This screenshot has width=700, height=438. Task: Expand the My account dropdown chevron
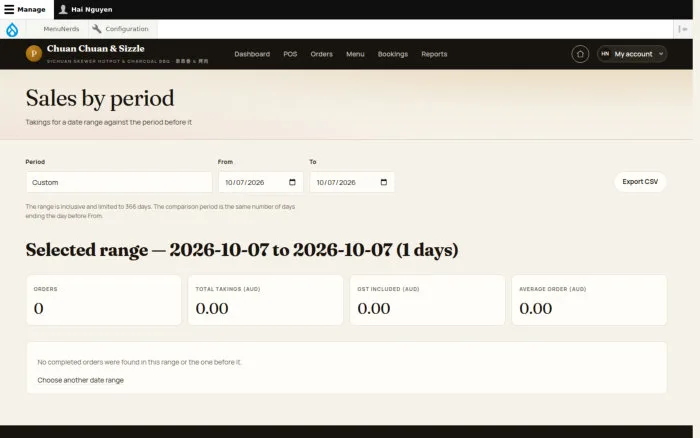pos(661,54)
